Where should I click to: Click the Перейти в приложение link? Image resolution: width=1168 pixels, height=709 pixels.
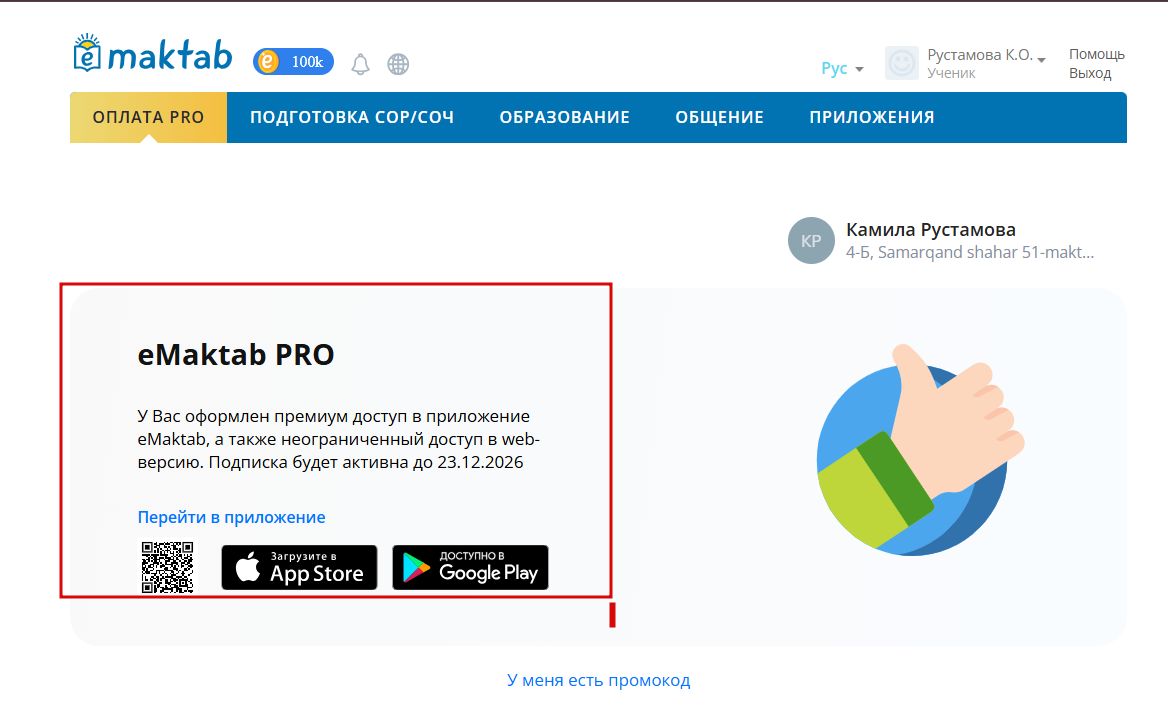point(232,517)
